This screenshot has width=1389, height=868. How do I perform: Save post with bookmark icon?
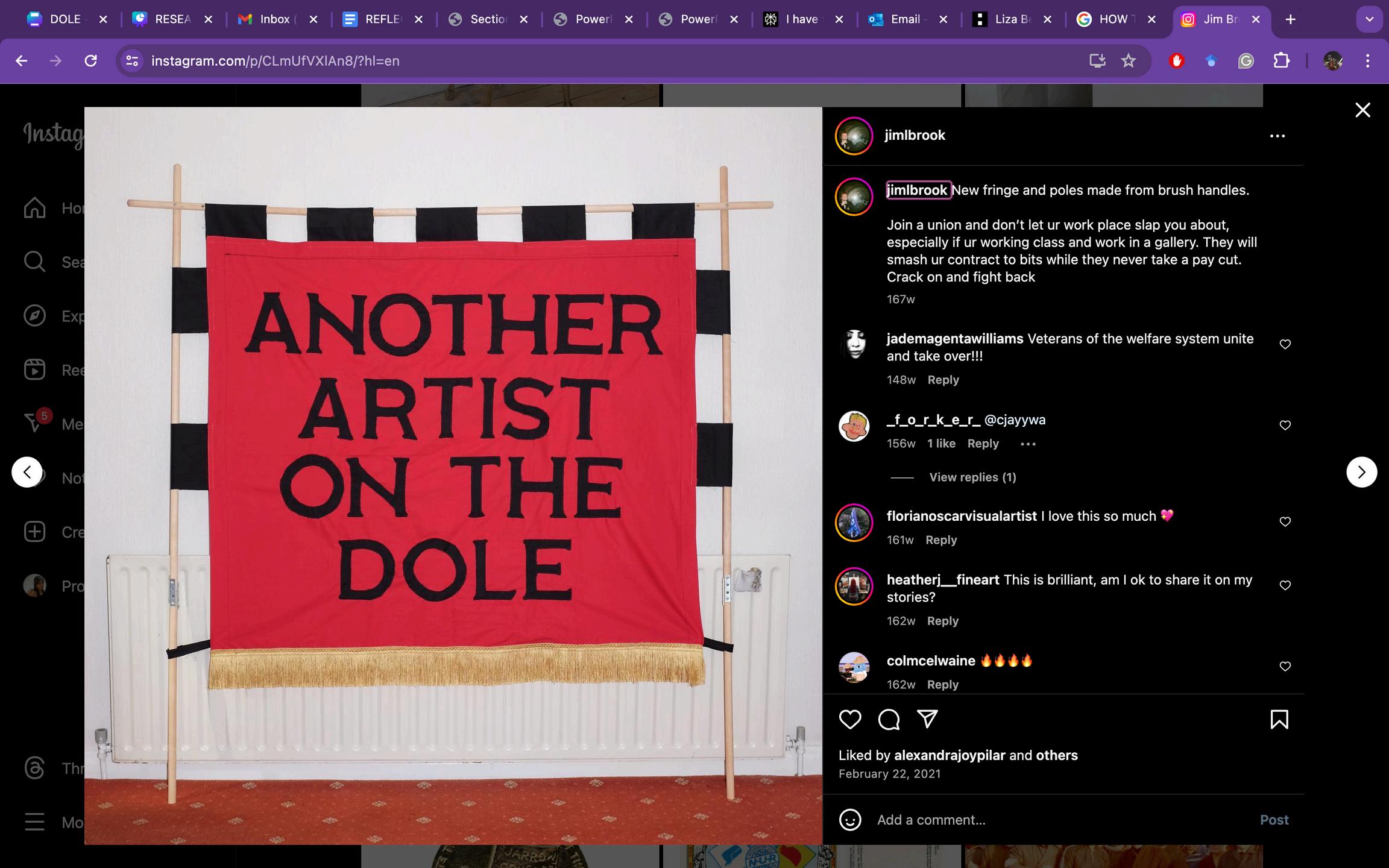[1279, 719]
